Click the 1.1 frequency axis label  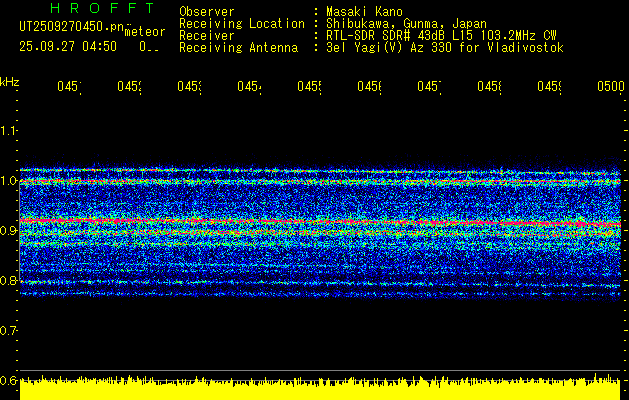coord(8,130)
